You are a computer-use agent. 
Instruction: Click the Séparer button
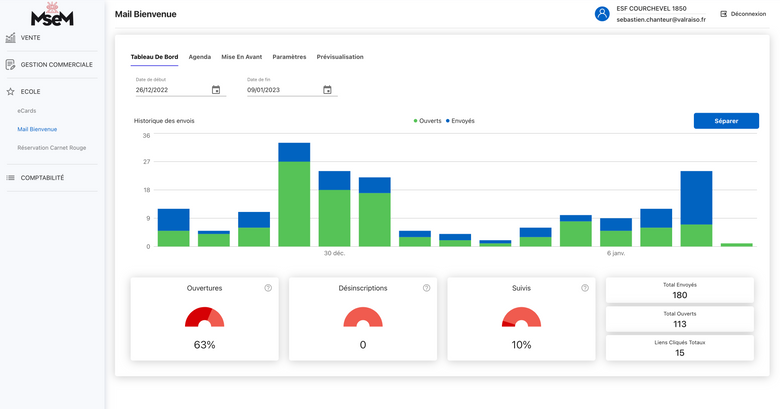pyautogui.click(x=726, y=121)
